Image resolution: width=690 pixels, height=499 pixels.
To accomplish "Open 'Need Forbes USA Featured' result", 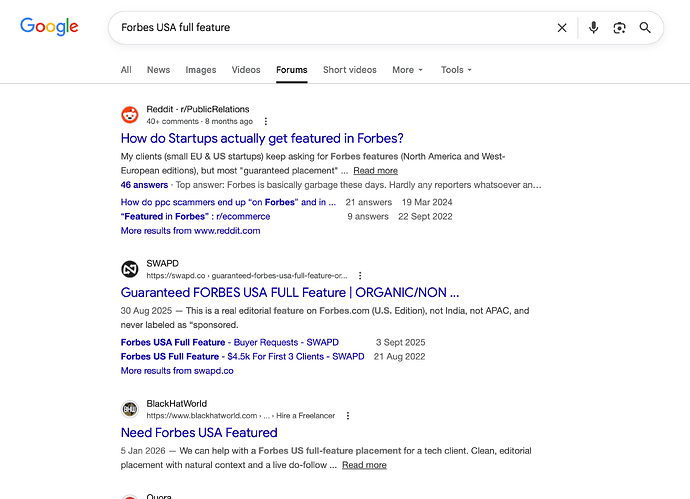I will coord(199,433).
